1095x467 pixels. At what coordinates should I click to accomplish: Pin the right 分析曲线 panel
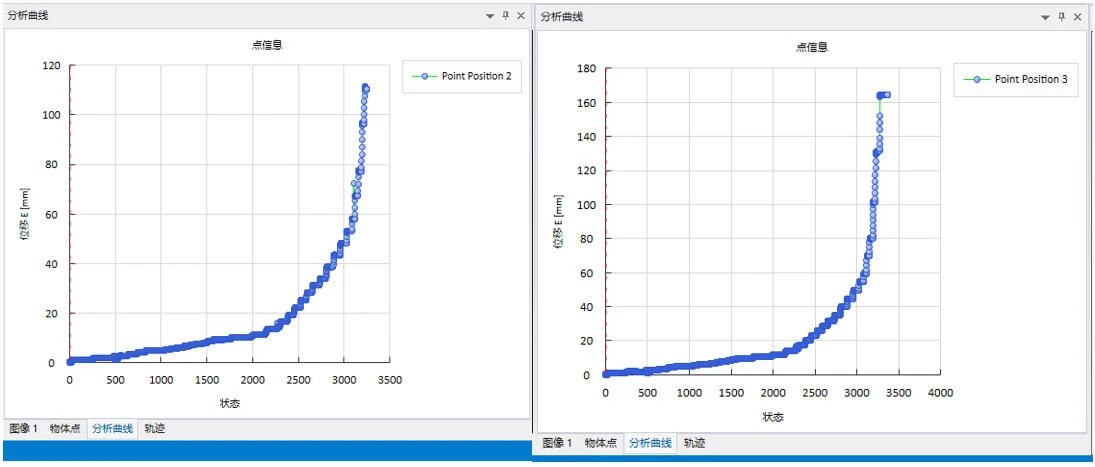tap(1061, 17)
